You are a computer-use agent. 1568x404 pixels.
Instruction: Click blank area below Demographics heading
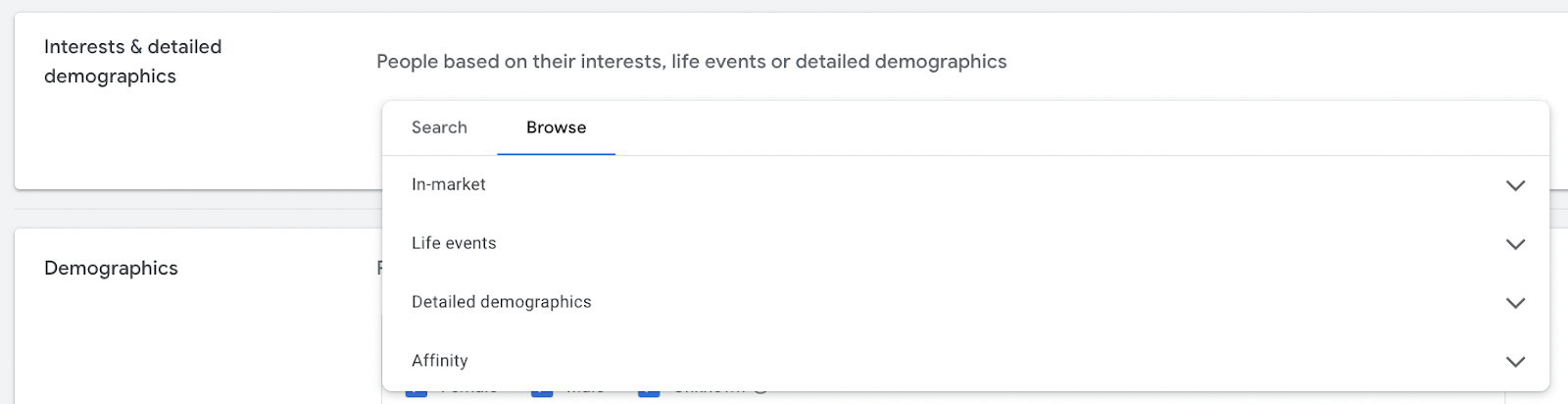196,343
